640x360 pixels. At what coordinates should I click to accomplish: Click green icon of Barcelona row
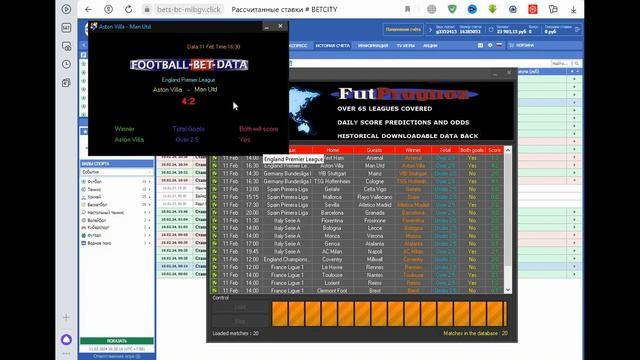[214, 213]
